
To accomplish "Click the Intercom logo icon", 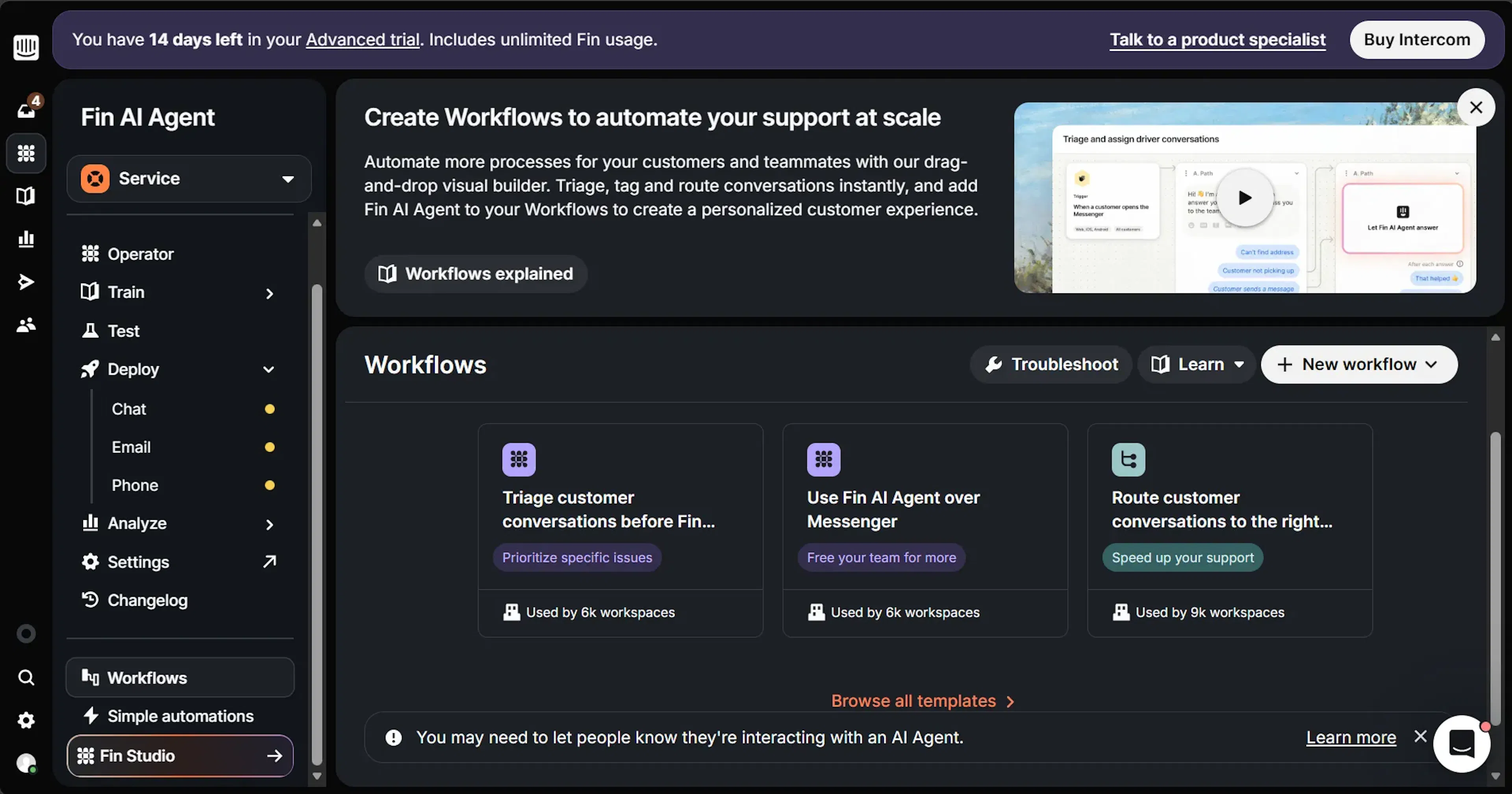I will 26,47.
